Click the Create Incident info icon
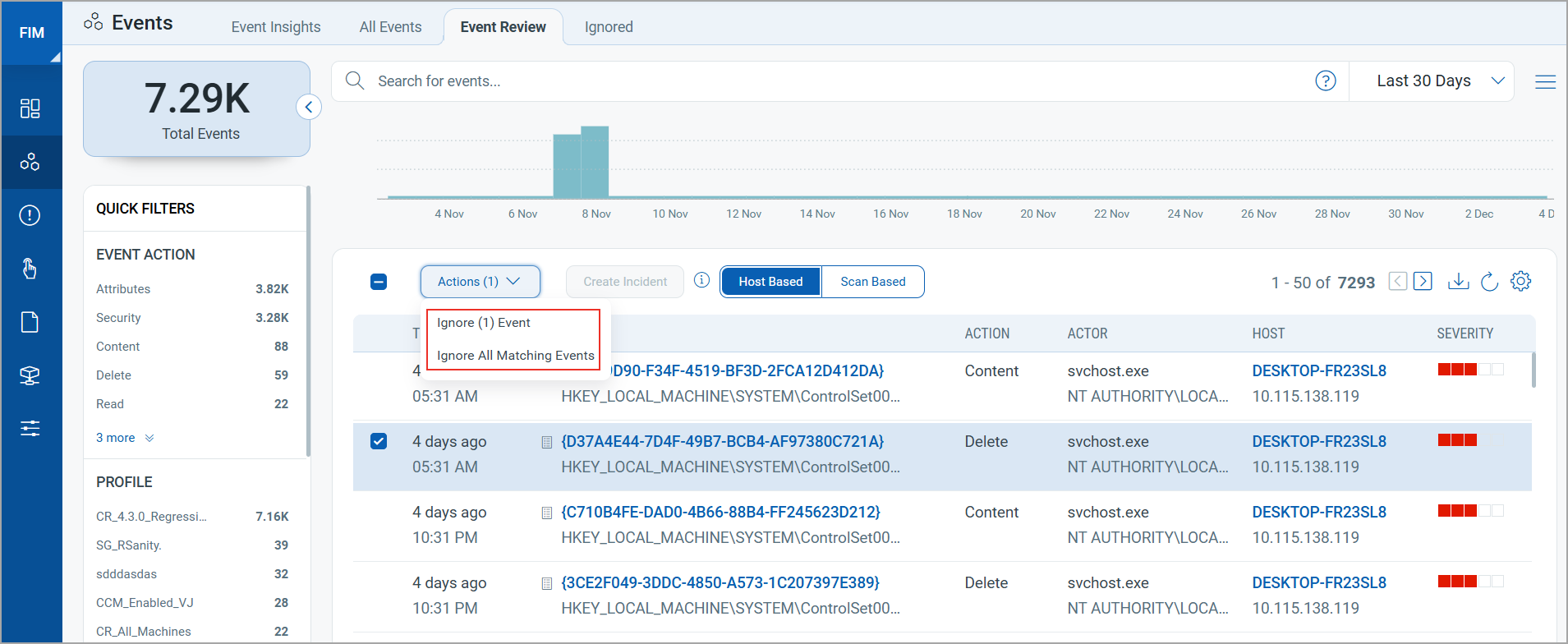Viewport: 1568px width, 644px height. point(701,280)
